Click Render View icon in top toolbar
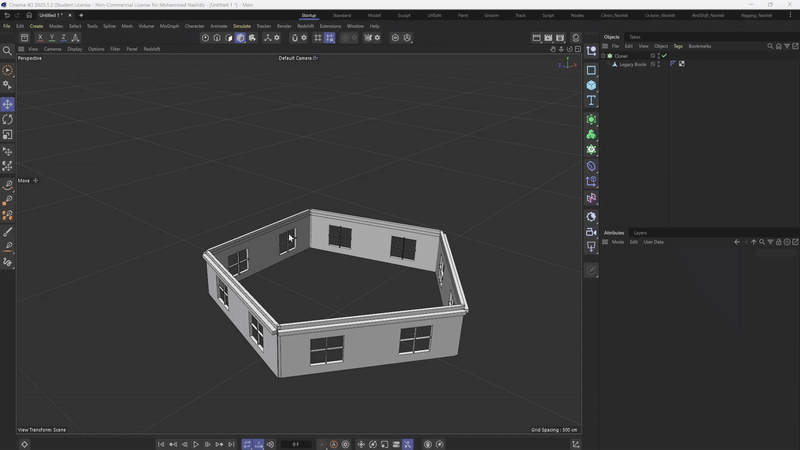800x450 pixels. 536,37
